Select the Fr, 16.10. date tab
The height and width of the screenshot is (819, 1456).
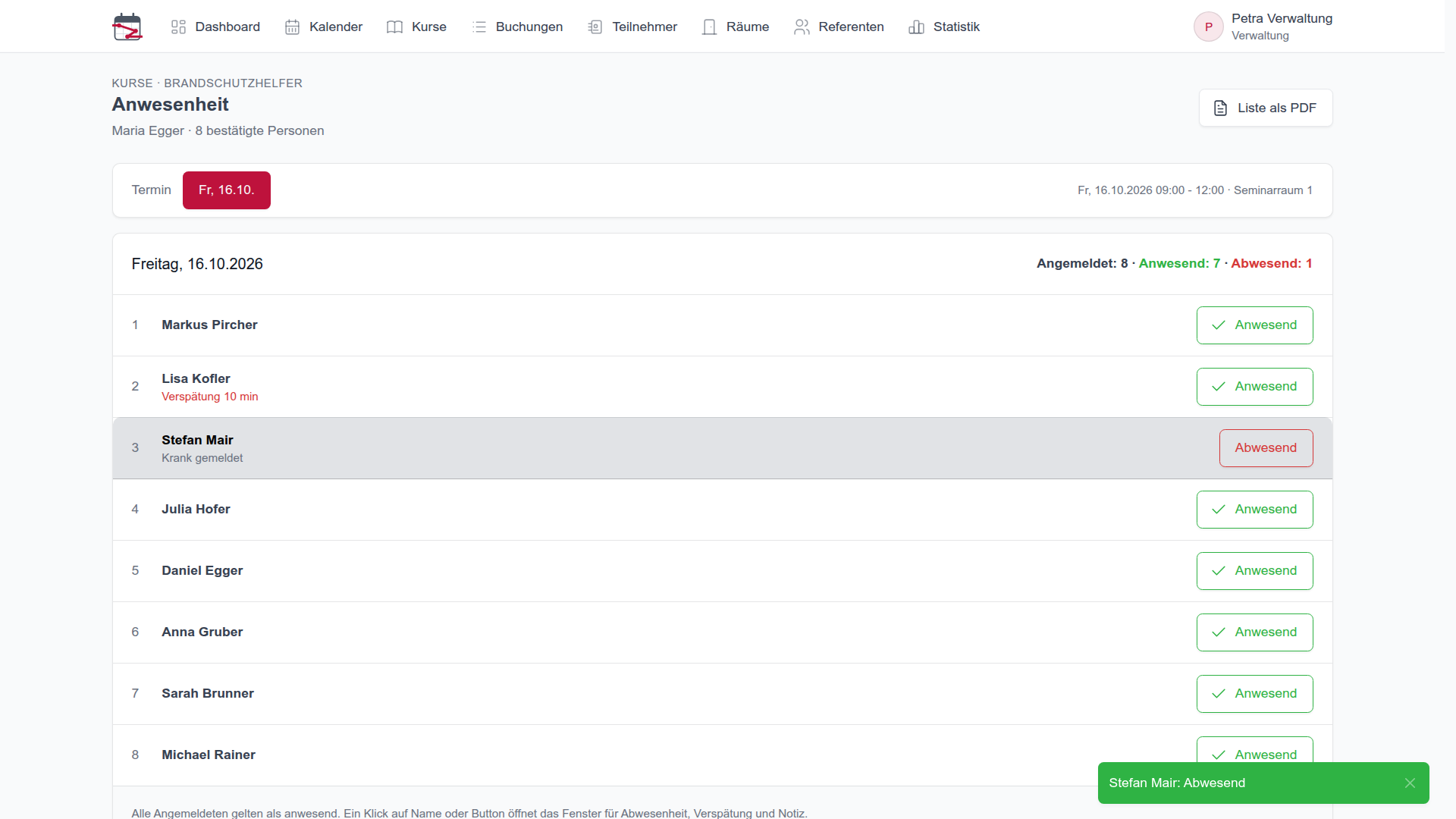226,190
